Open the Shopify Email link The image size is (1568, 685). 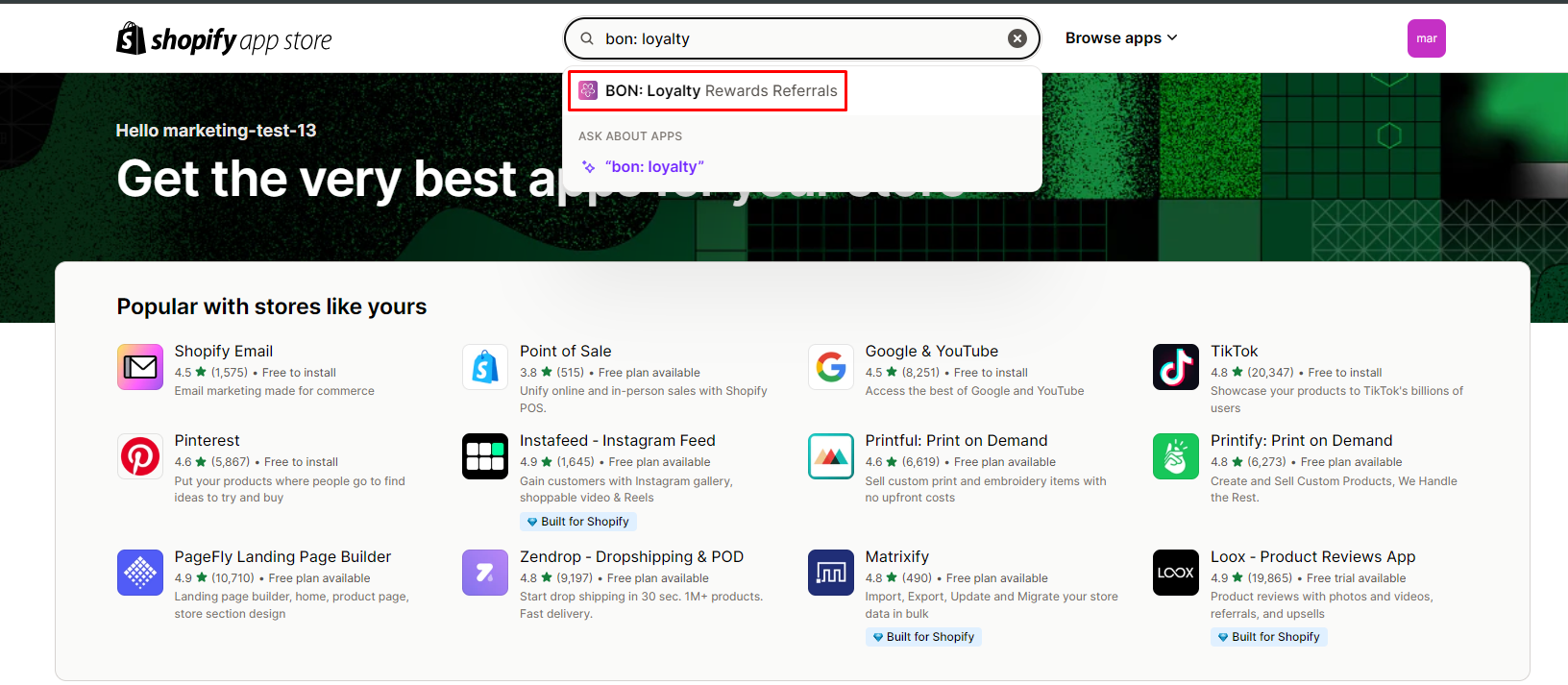(224, 352)
